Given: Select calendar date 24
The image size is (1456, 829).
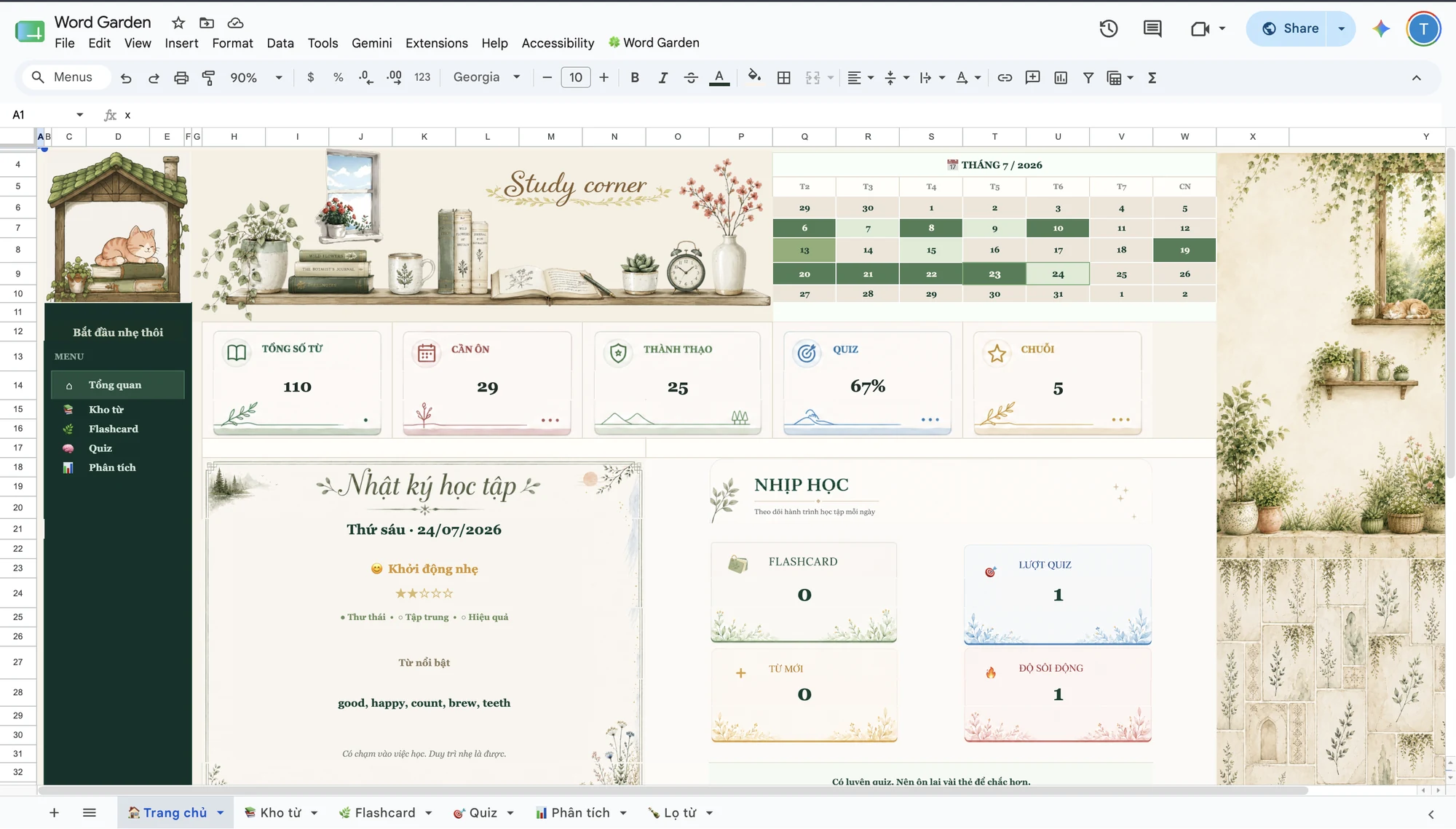Looking at the screenshot, I should 1058,274.
